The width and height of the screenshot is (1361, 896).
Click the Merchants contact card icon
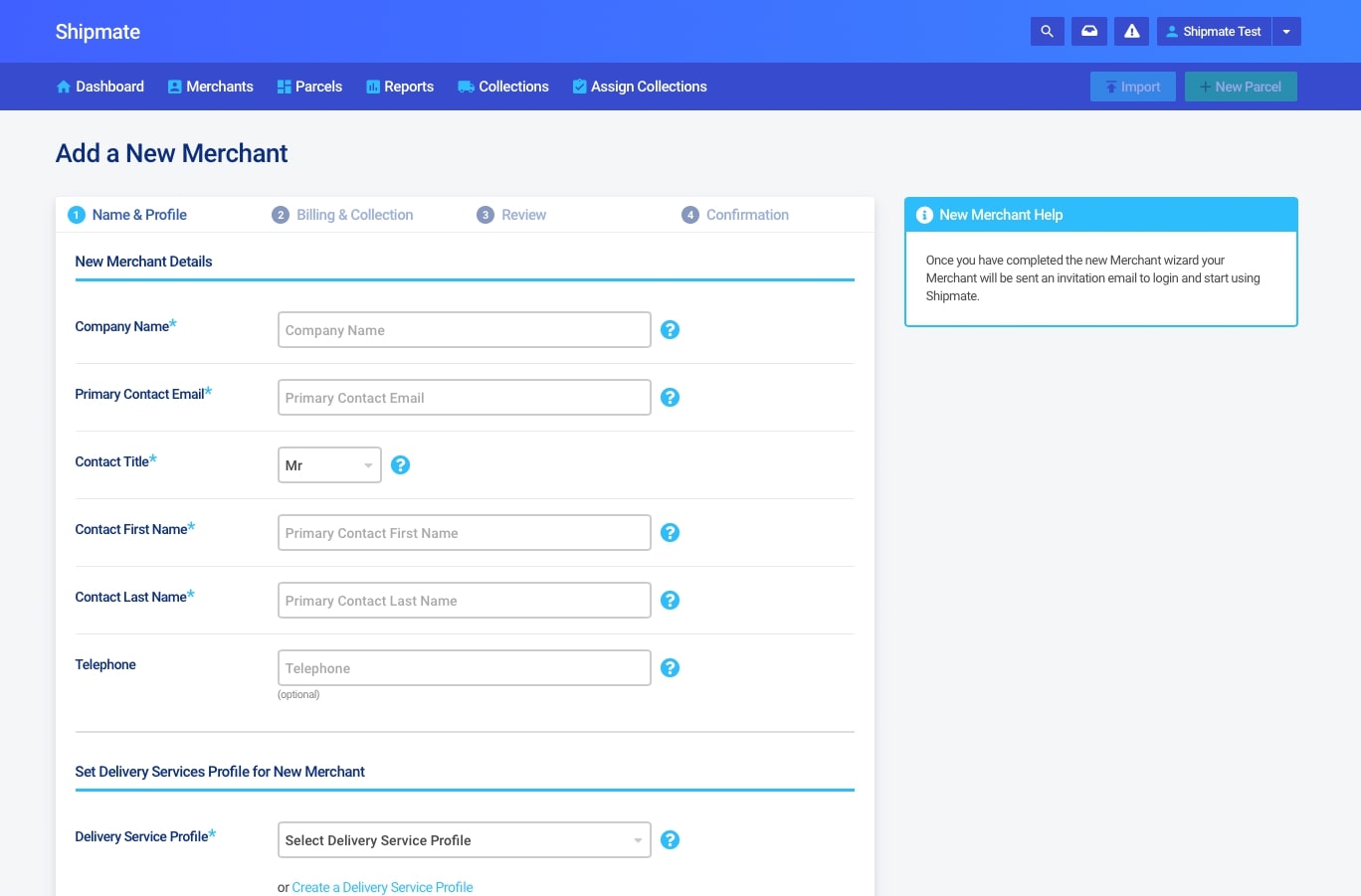click(x=175, y=87)
